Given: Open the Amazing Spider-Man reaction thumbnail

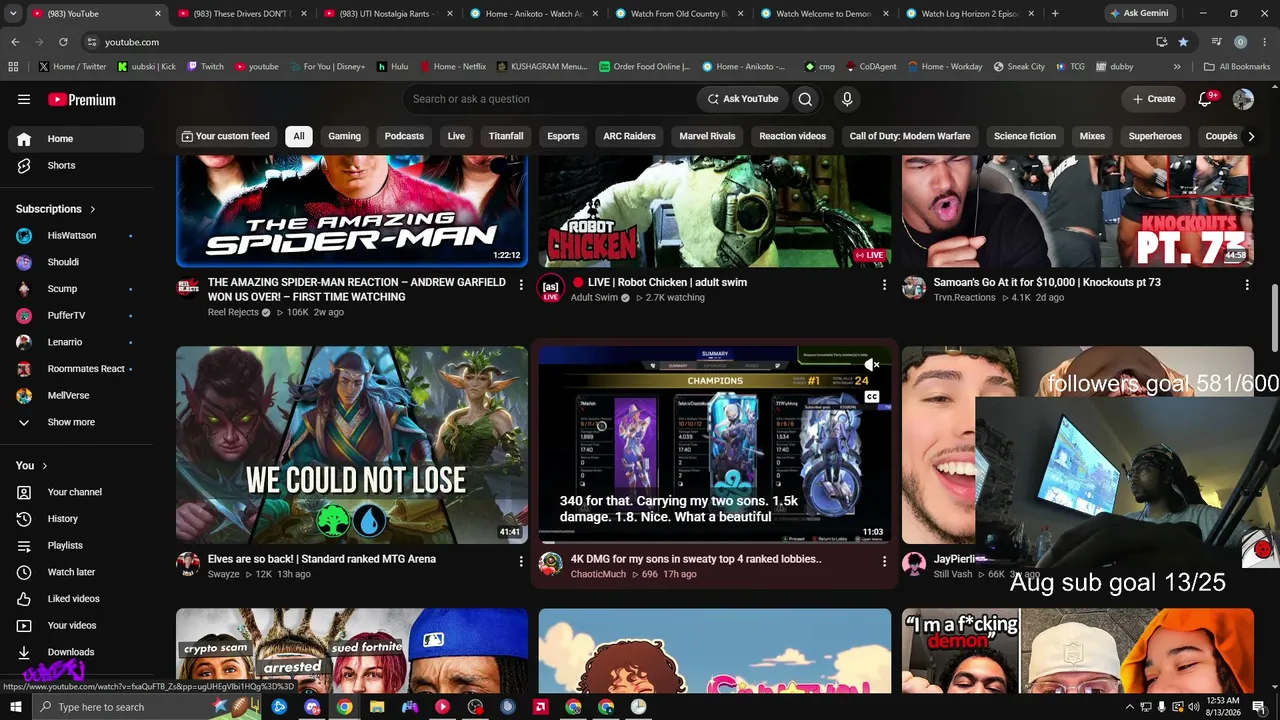Looking at the screenshot, I should tap(352, 211).
